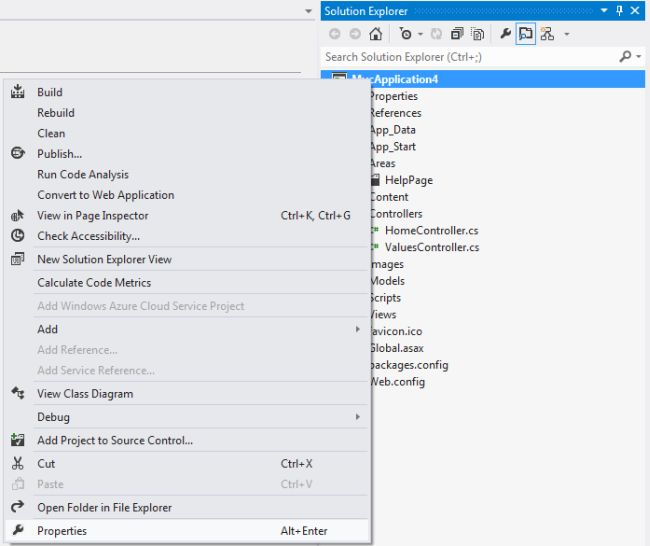Image resolution: width=650 pixels, height=546 pixels.
Task: Select View Class Diagram menu entry
Action: pyautogui.click(x=187, y=394)
